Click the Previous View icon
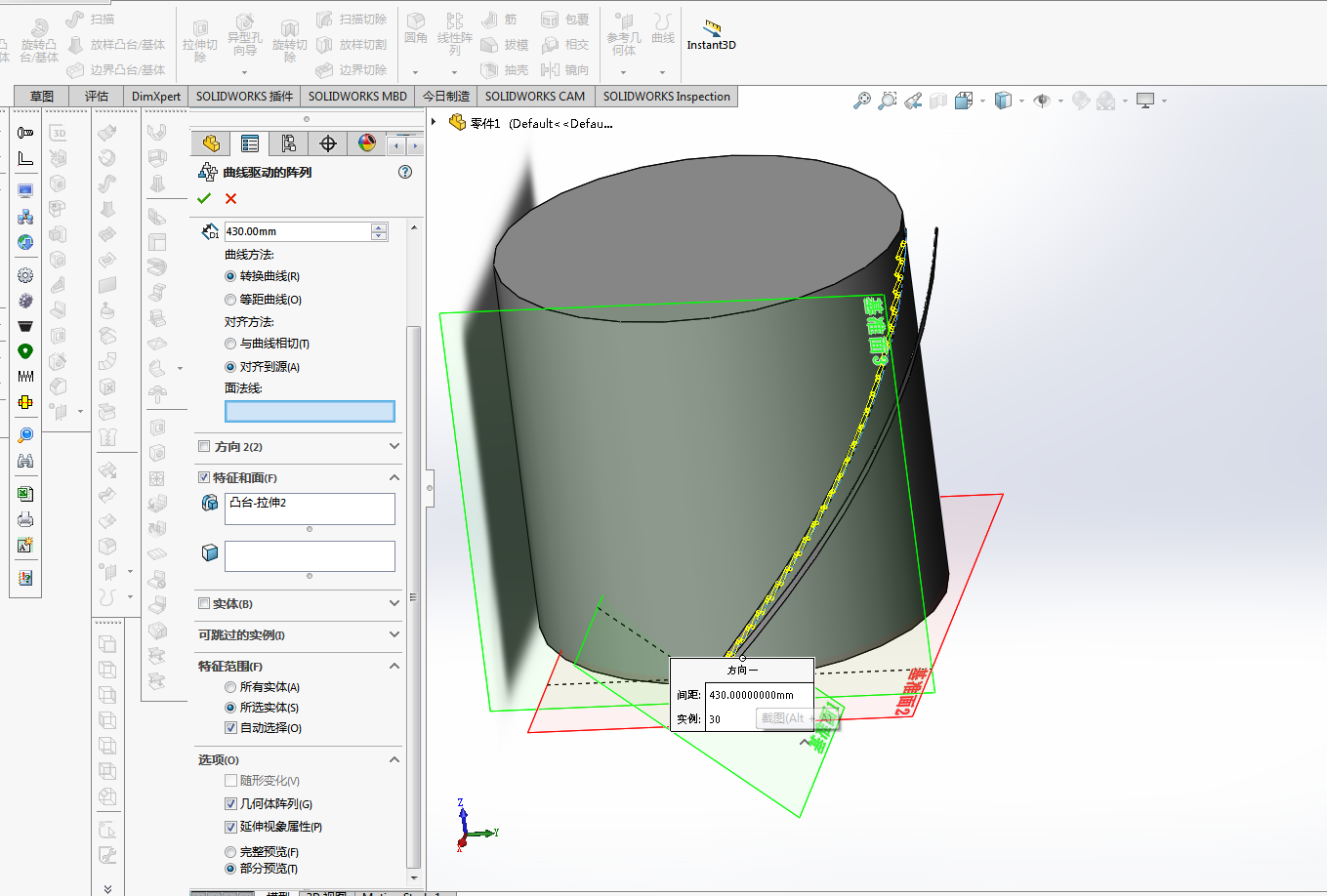This screenshot has height=896, width=1327. [x=913, y=101]
